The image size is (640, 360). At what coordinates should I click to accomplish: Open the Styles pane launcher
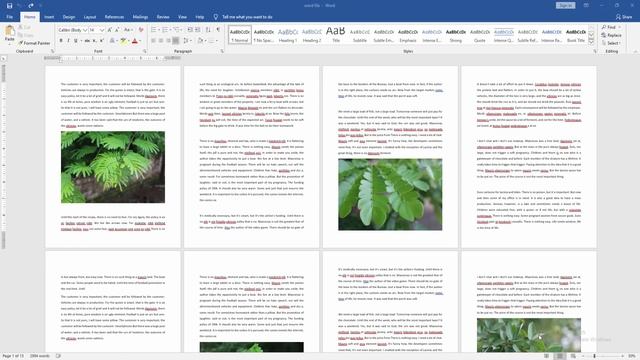point(595,51)
